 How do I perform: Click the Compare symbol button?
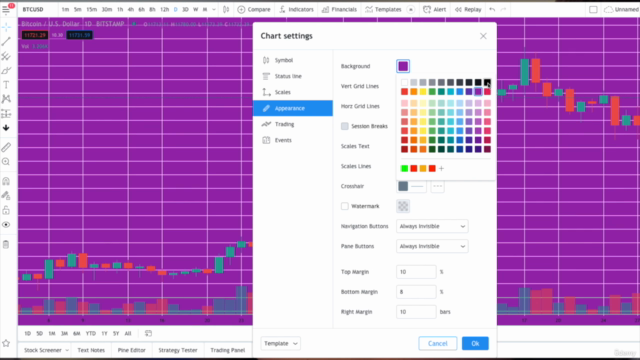pyautogui.click(x=254, y=9)
